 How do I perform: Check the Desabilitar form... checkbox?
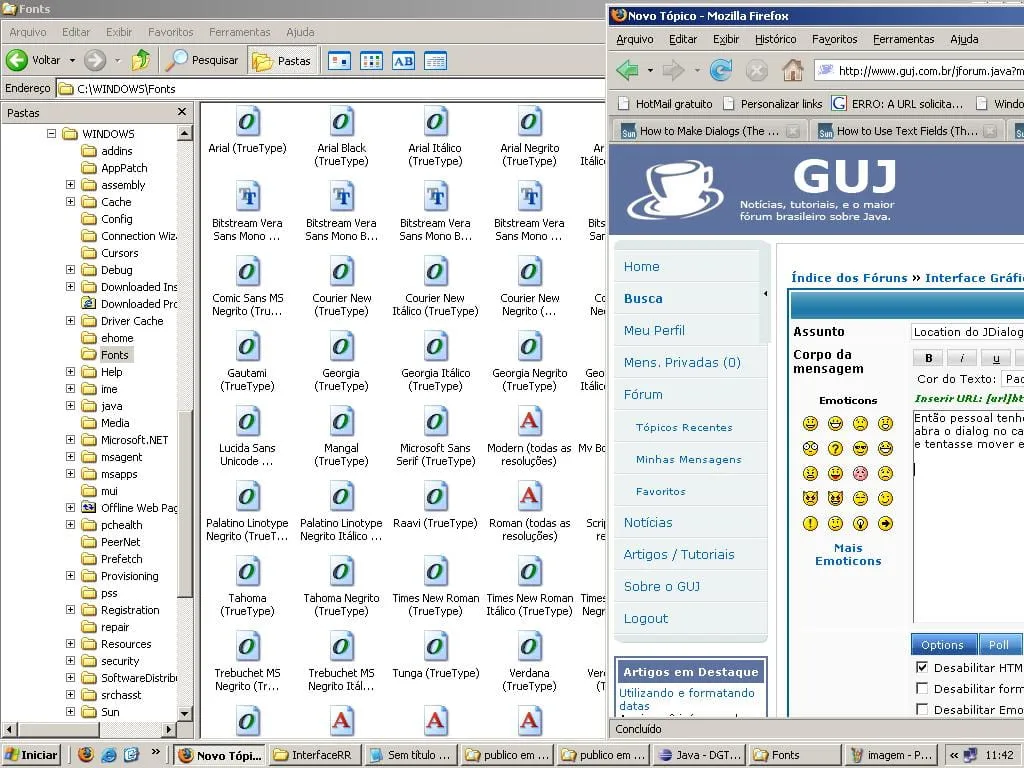[x=922, y=688]
